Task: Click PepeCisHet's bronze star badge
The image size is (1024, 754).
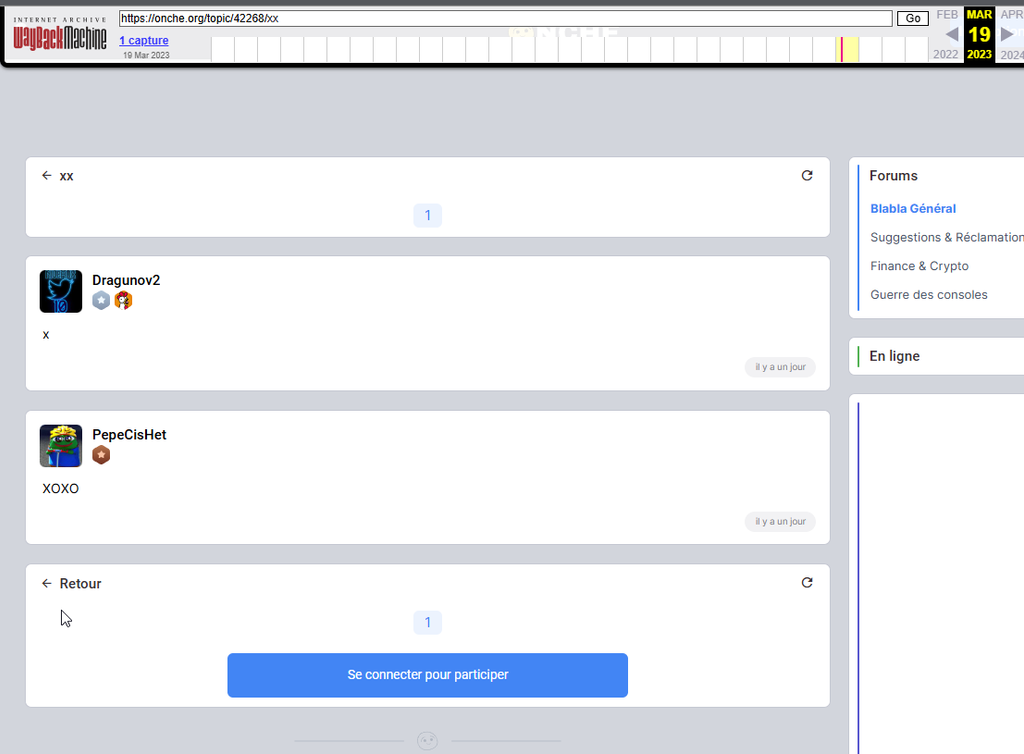Action: 101,455
